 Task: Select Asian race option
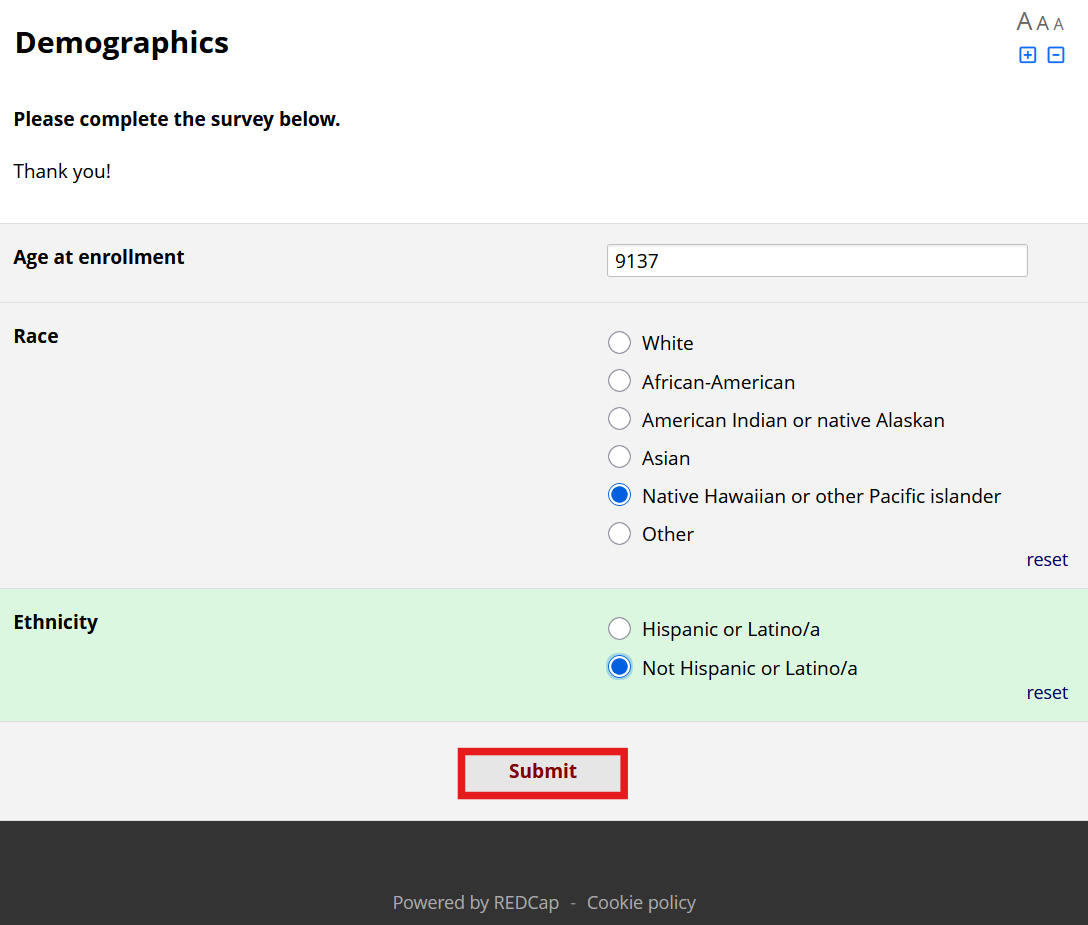[619, 457]
